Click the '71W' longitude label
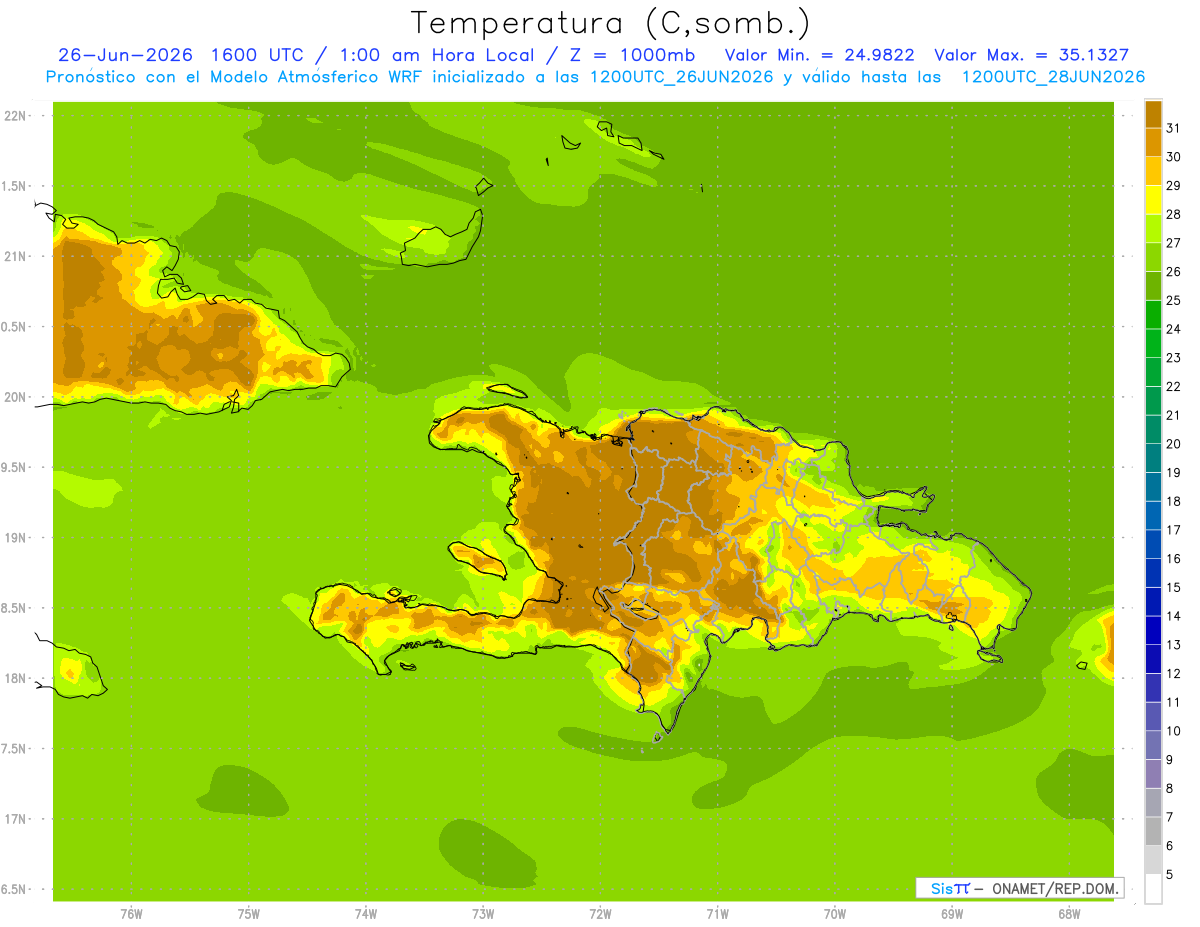The height and width of the screenshot is (927, 1200). pyautogui.click(x=717, y=914)
